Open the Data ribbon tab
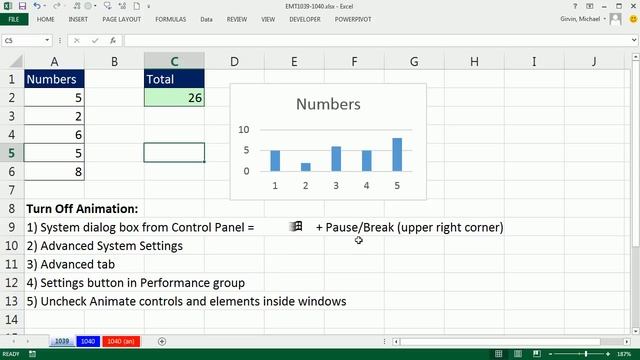The image size is (640, 360). pos(207,19)
